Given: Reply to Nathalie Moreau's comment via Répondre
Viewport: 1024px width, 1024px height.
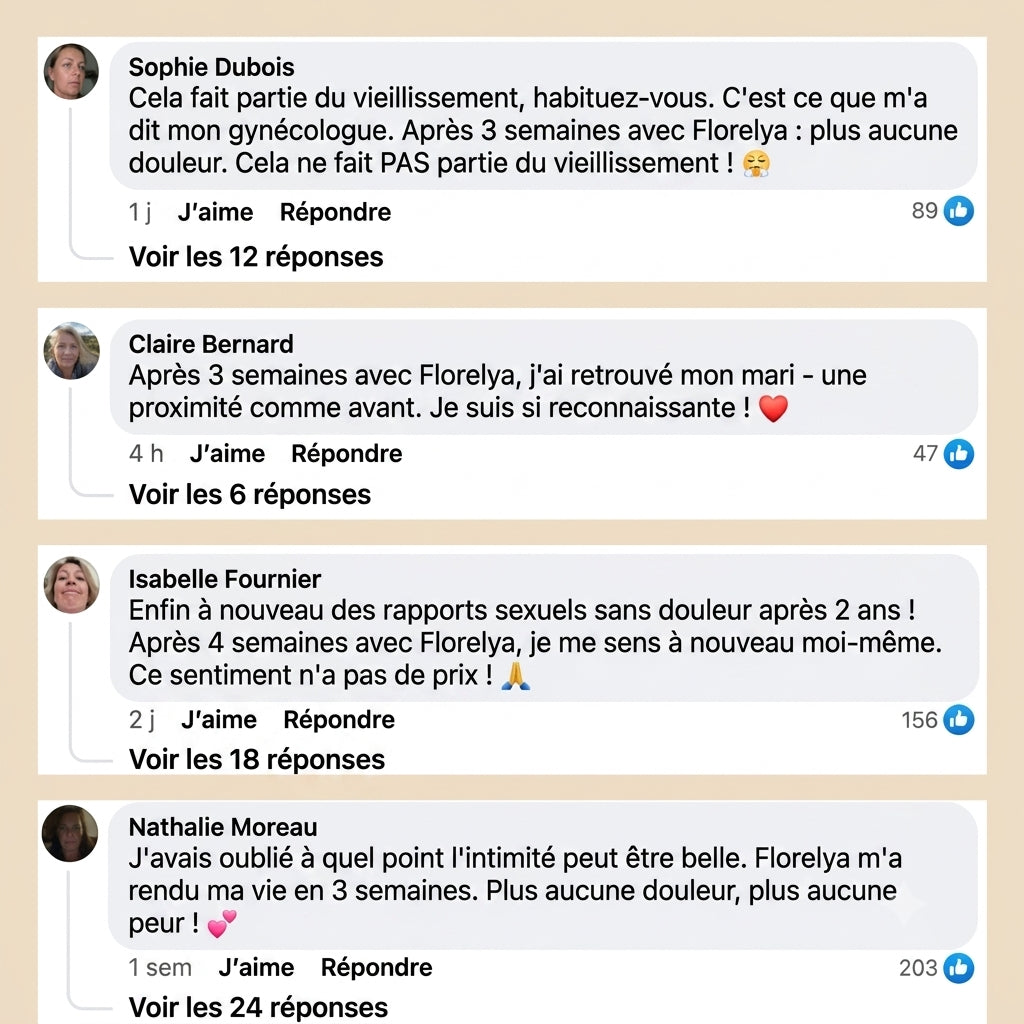Looking at the screenshot, I should (377, 967).
